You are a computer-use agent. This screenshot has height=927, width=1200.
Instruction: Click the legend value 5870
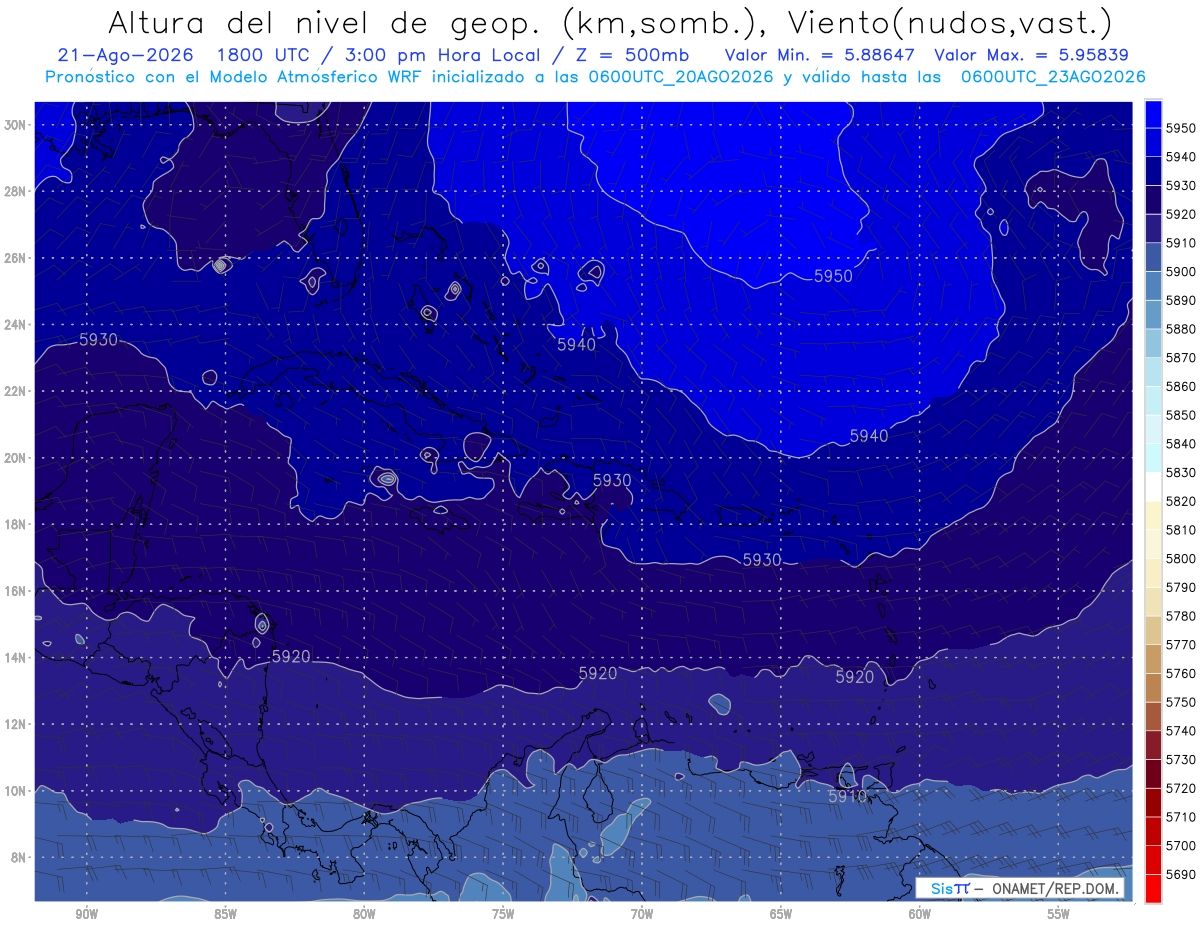coord(1181,357)
